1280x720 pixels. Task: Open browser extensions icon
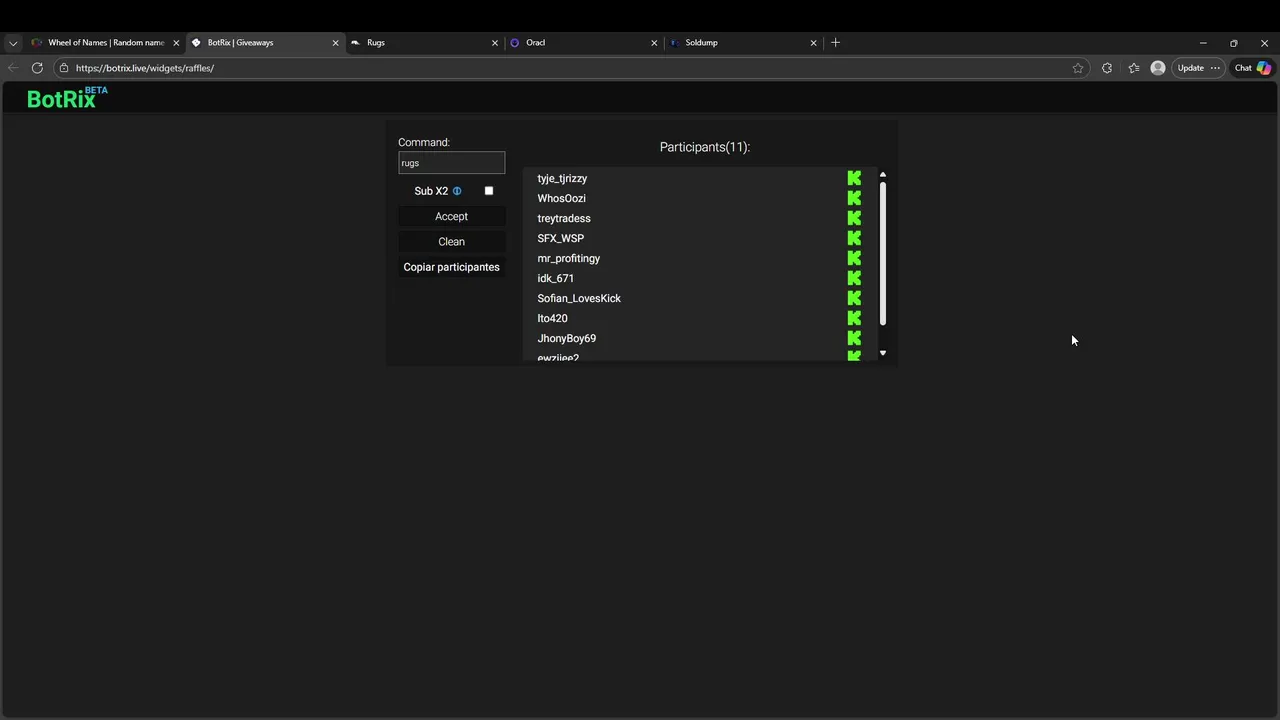tap(1106, 68)
